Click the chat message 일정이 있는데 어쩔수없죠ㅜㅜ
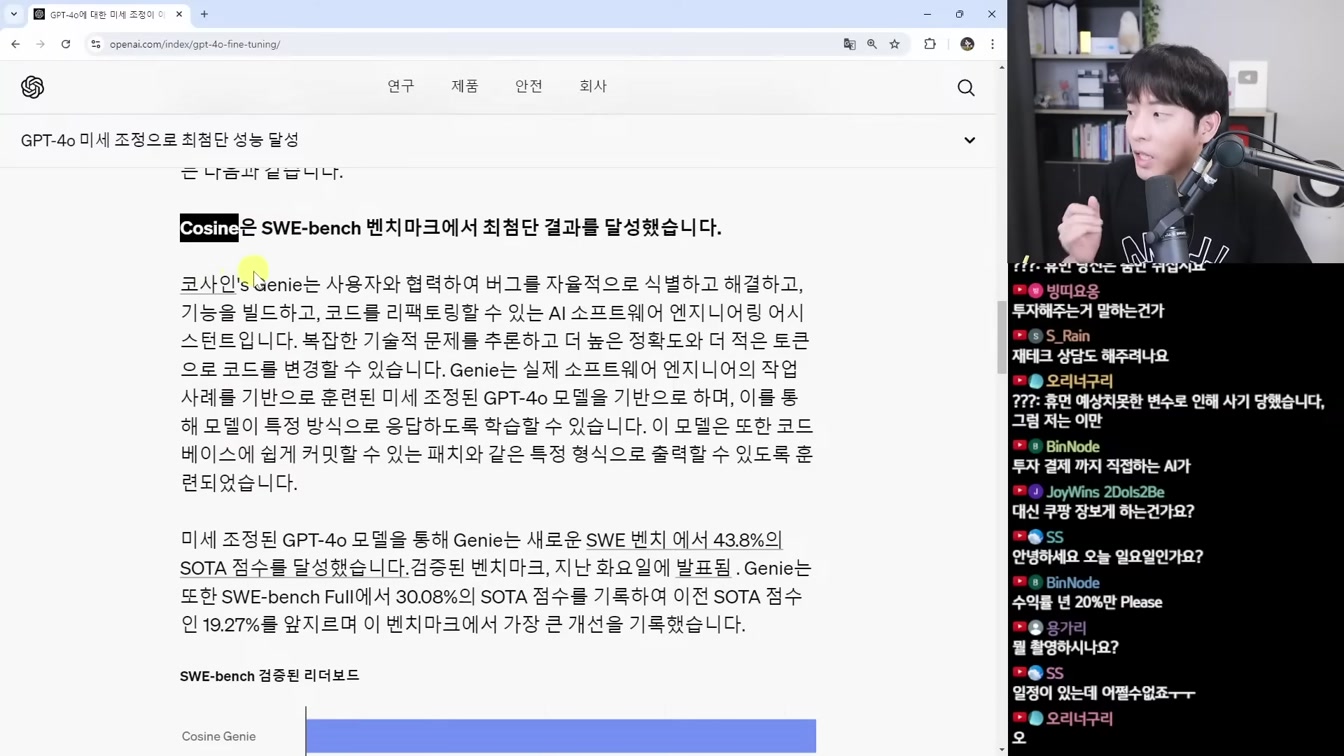Viewport: 1344px width, 756px height. (x=1104, y=693)
